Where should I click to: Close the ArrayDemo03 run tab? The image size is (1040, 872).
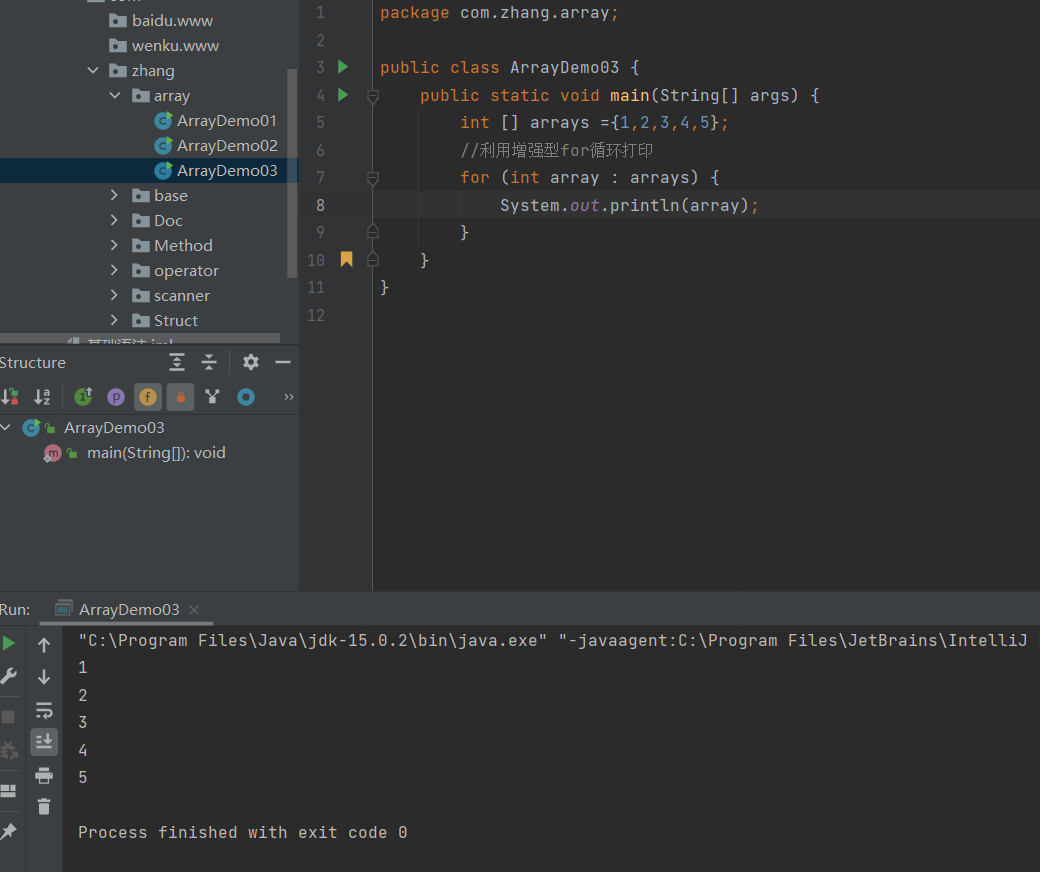[x=194, y=609]
